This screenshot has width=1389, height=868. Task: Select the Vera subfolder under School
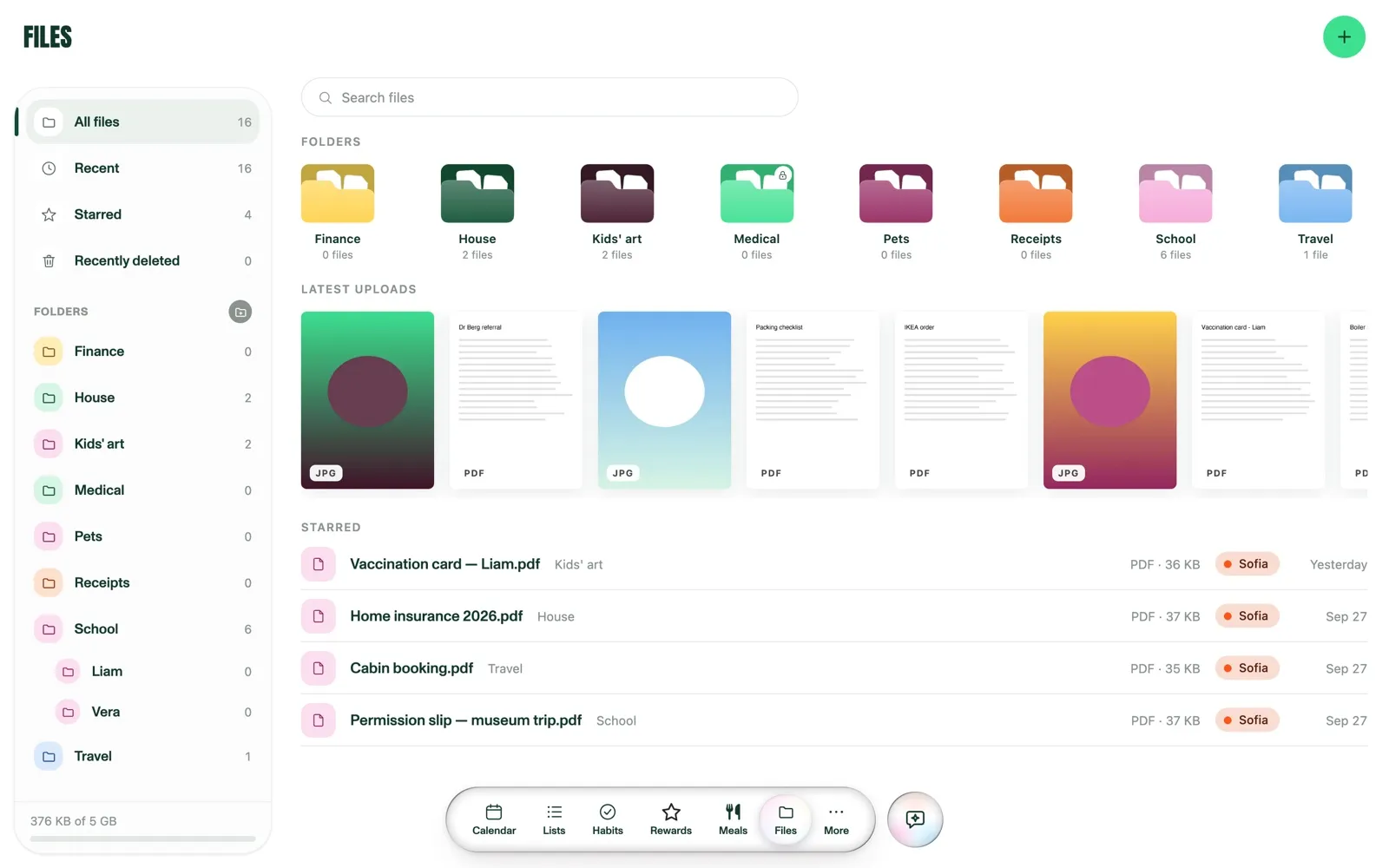pos(154,712)
